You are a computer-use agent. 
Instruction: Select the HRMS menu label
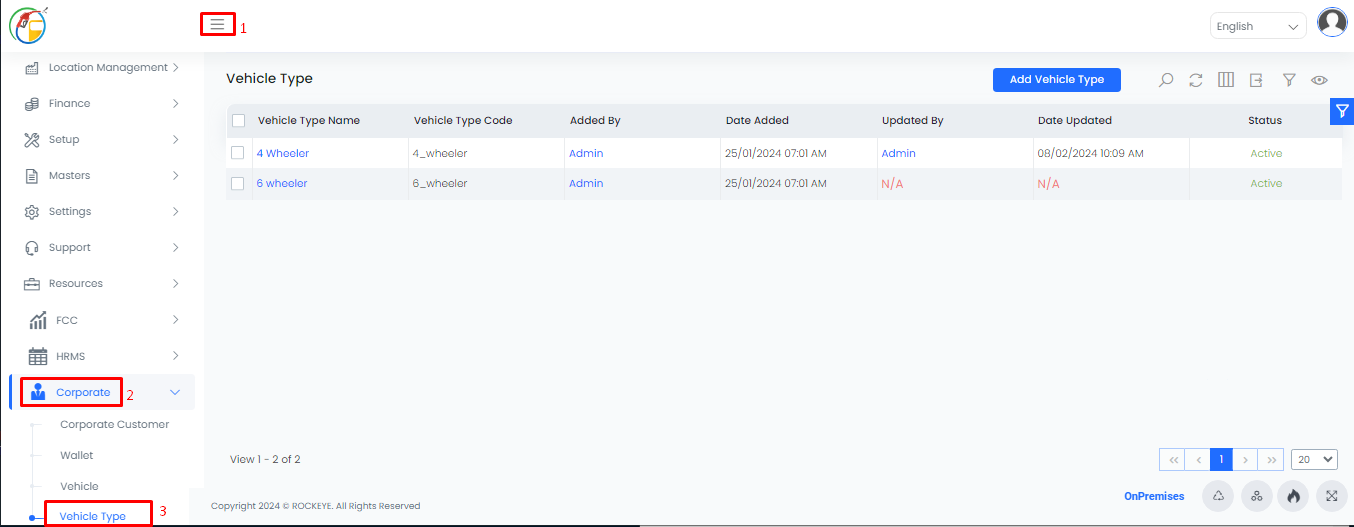coord(70,357)
